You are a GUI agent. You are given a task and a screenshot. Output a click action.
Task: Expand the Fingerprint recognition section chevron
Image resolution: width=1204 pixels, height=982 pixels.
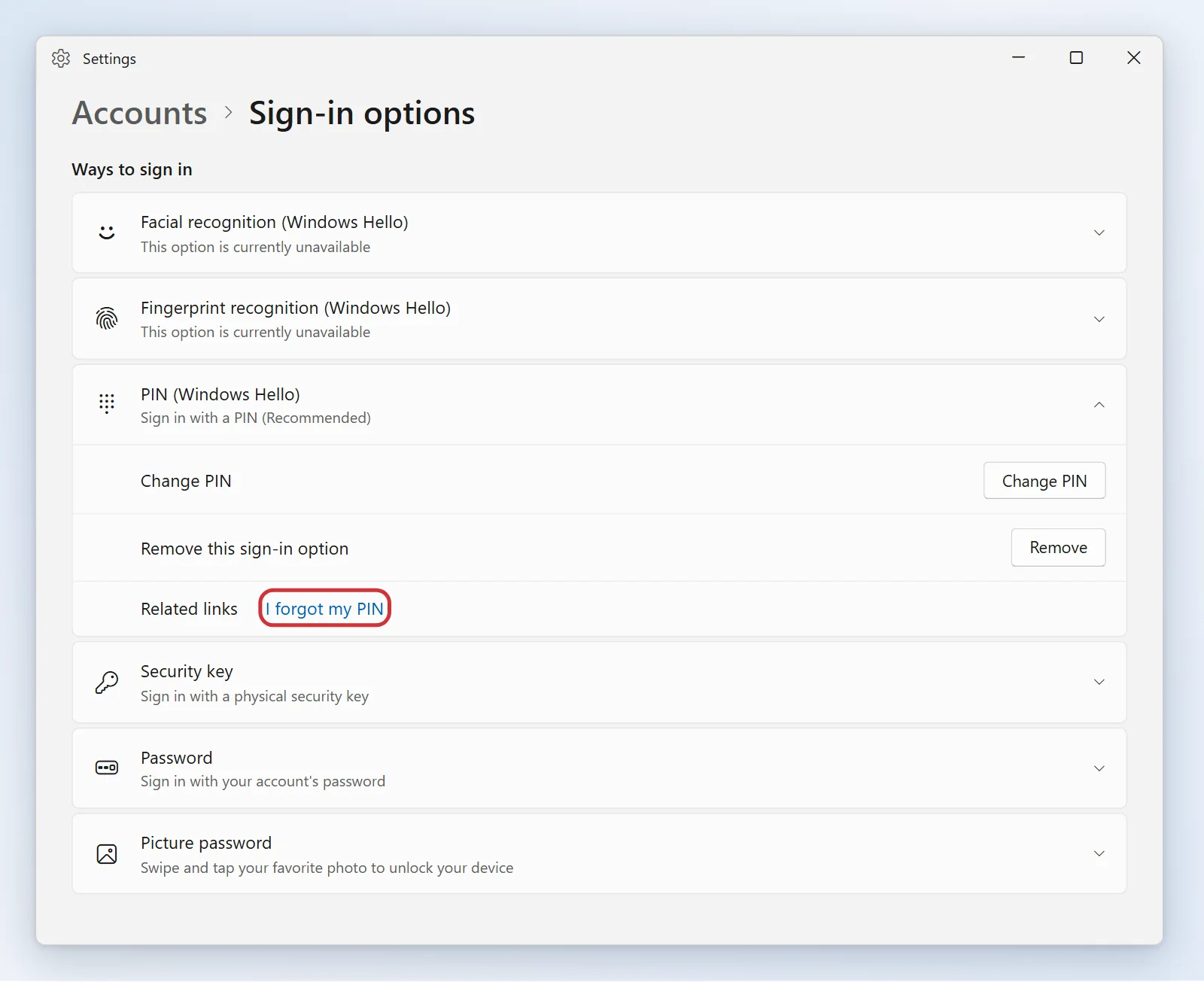[1099, 319]
